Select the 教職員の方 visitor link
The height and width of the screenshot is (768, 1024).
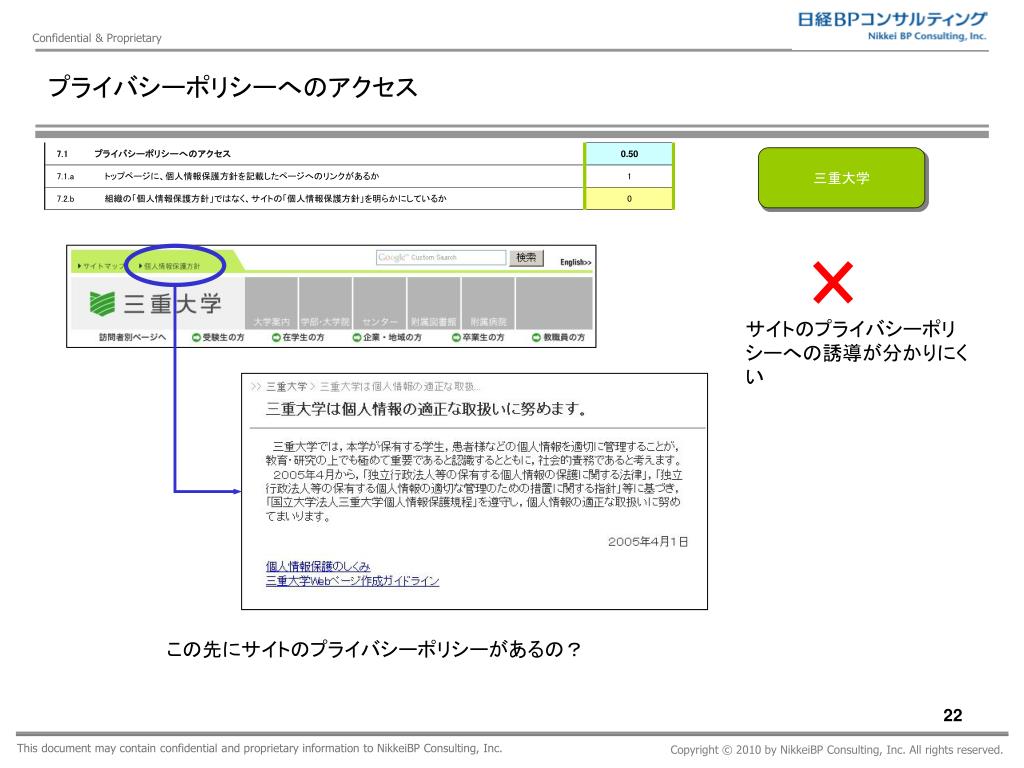(x=564, y=338)
